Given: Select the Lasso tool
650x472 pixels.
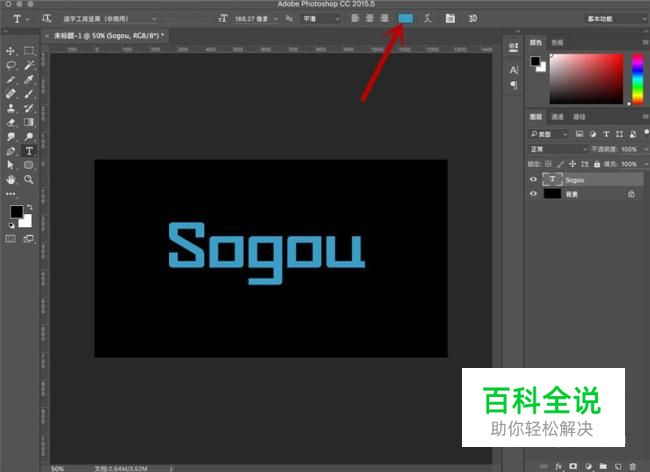Looking at the screenshot, I should pos(10,65).
